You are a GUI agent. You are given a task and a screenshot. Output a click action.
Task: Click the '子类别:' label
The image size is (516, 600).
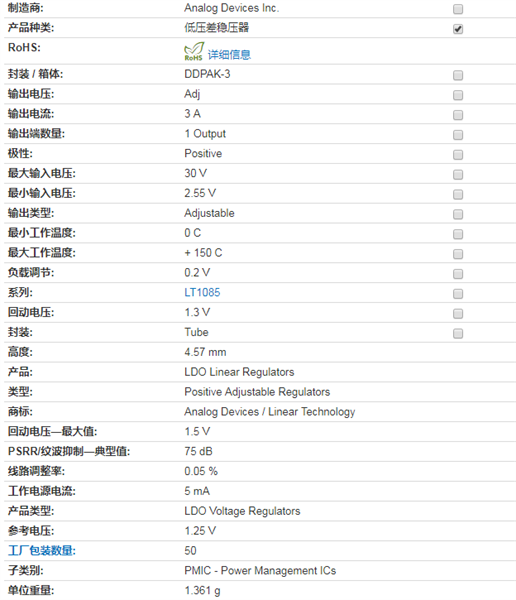[x=26, y=571]
